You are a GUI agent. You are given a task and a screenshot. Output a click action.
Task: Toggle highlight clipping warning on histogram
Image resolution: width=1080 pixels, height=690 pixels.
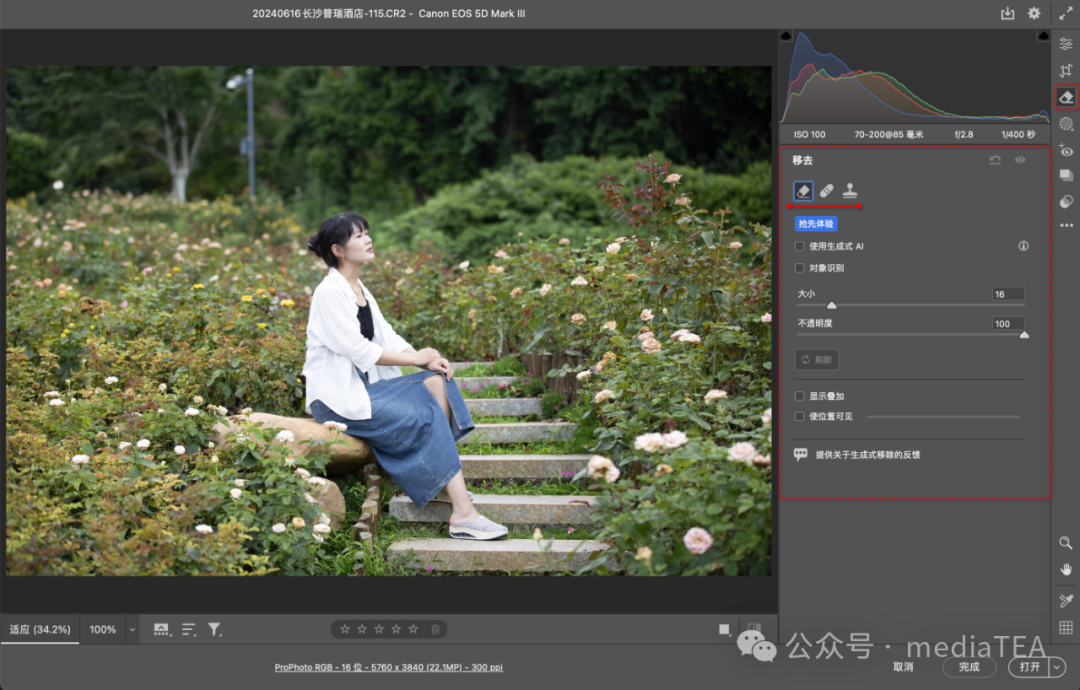coord(1043,35)
